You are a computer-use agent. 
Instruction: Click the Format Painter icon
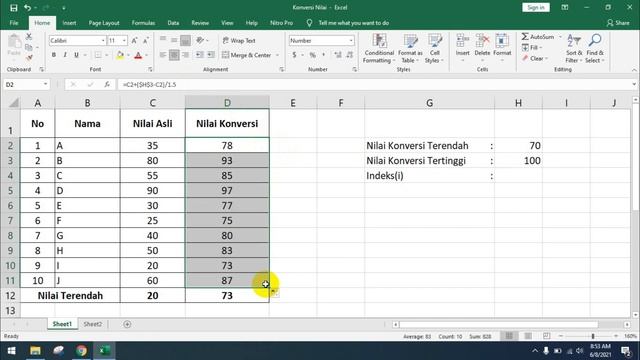click(29, 58)
